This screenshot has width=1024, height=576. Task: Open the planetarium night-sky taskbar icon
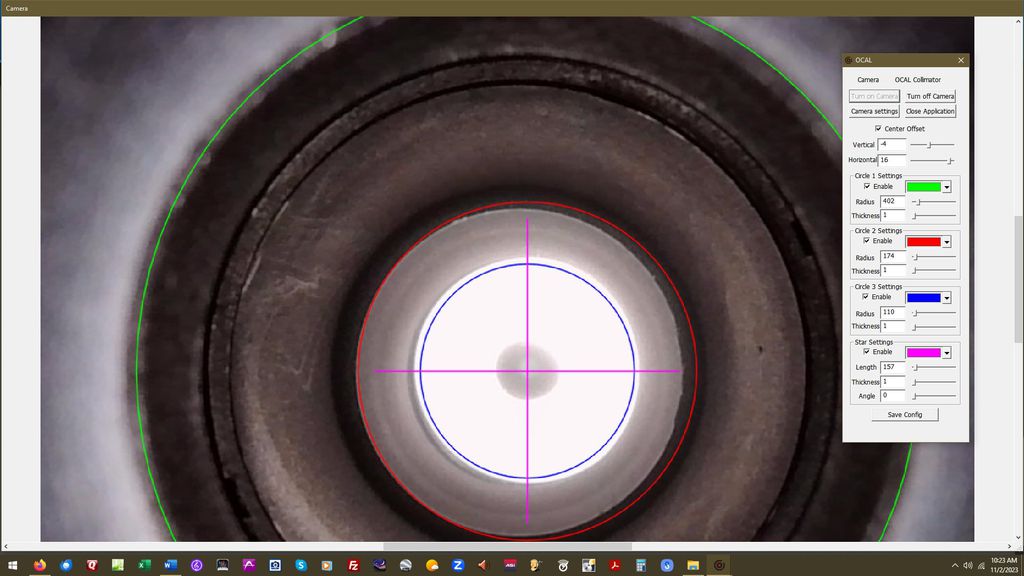[379, 565]
